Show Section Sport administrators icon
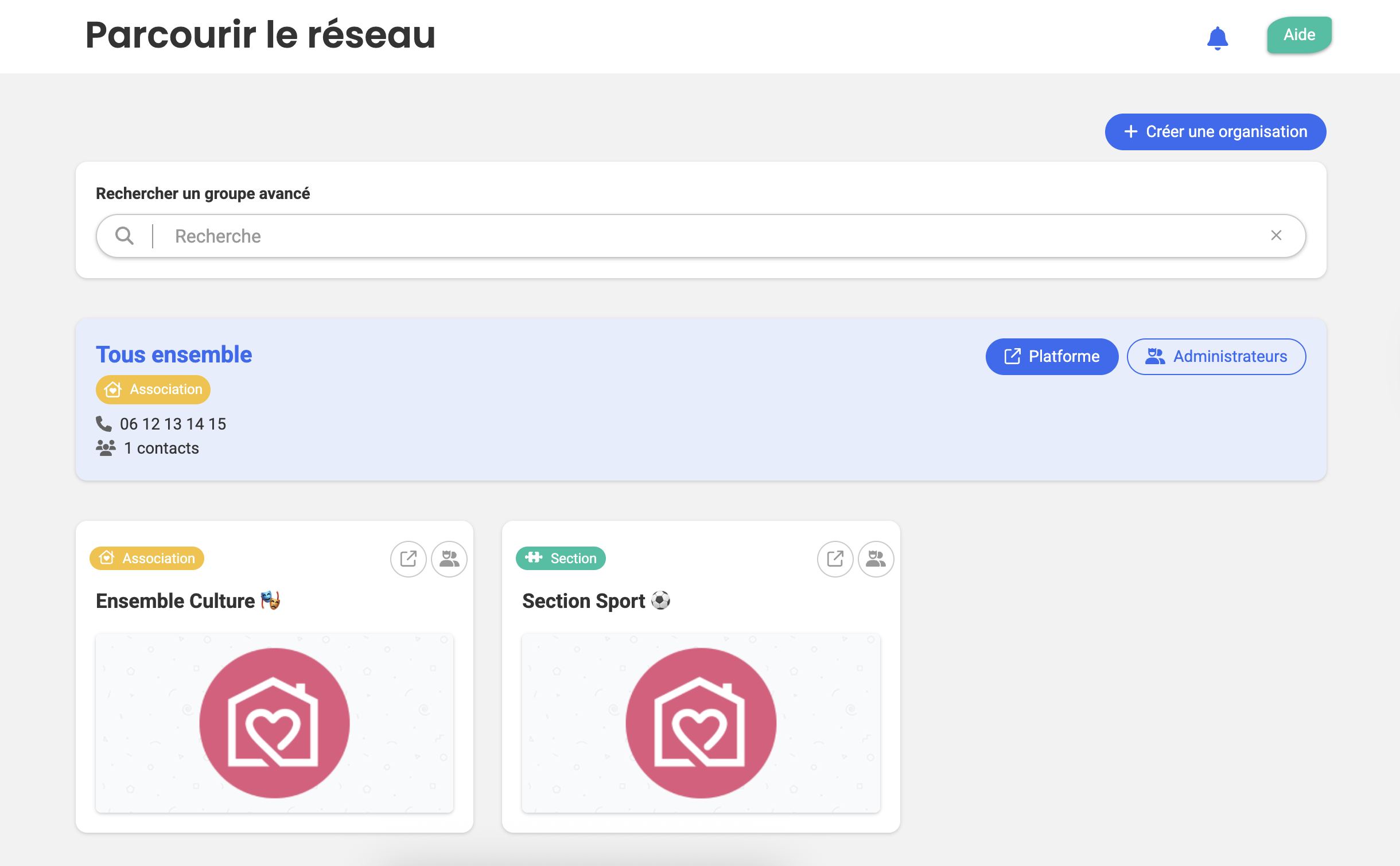 pos(876,559)
